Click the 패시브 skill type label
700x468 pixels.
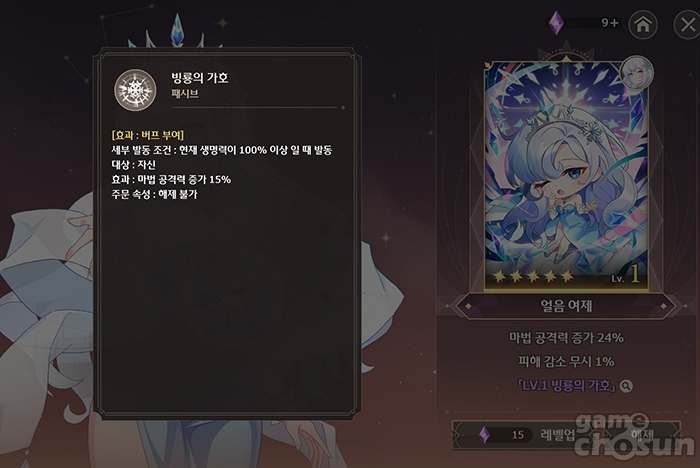185,94
